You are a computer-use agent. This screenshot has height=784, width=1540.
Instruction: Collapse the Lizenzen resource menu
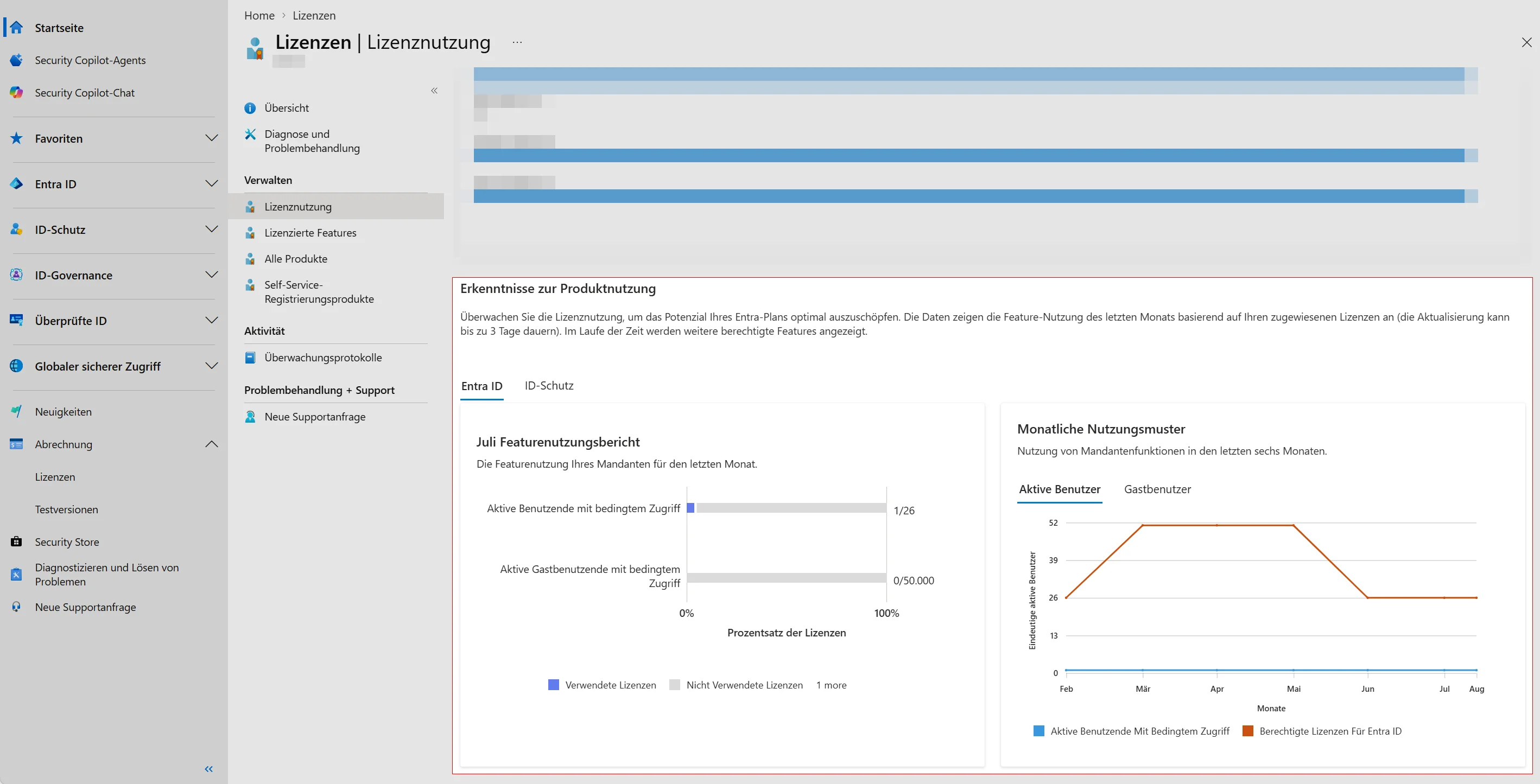tap(434, 91)
